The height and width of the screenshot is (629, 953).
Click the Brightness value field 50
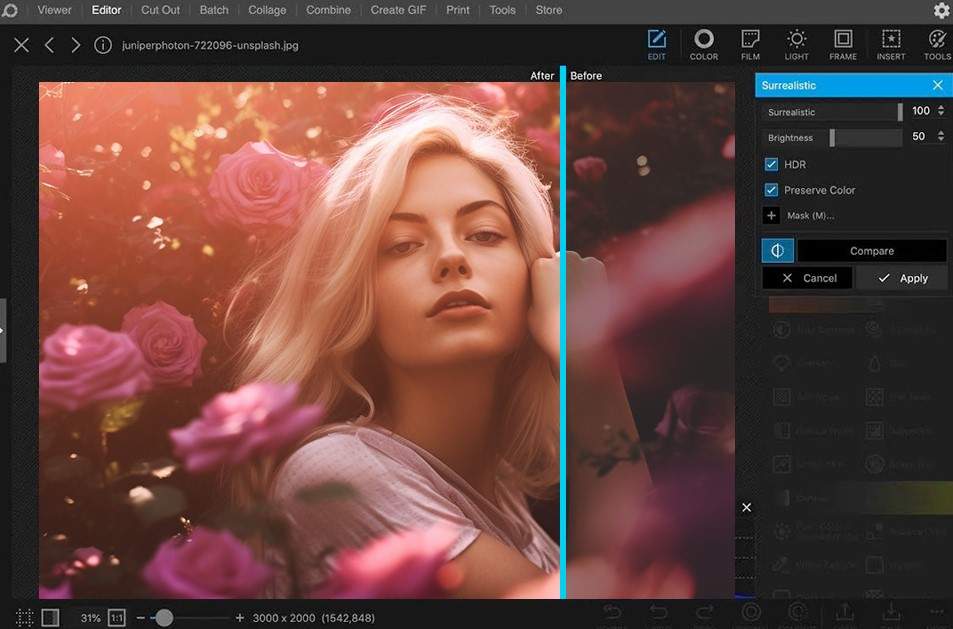(x=919, y=136)
